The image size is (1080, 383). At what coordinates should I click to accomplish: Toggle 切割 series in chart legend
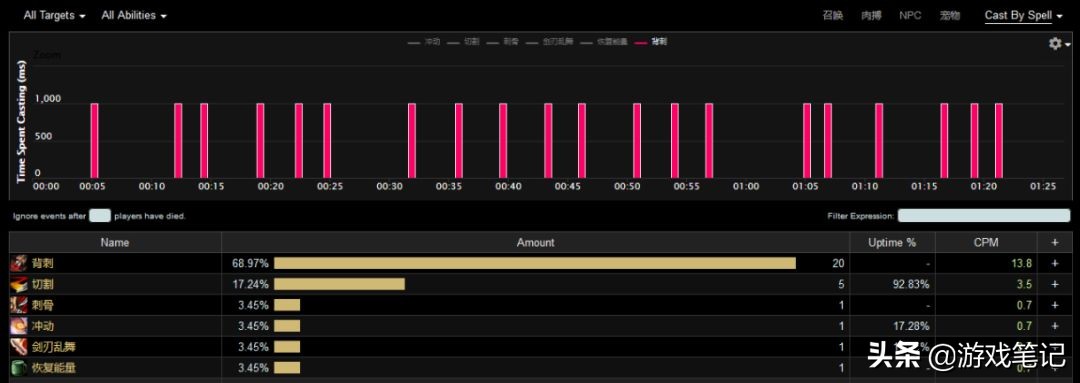coord(463,42)
